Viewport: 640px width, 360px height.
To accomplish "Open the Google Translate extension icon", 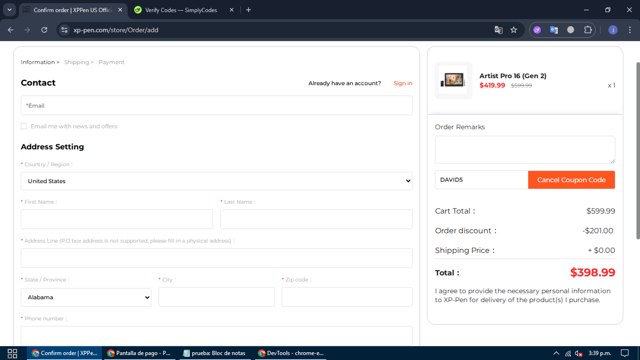I will 554,30.
